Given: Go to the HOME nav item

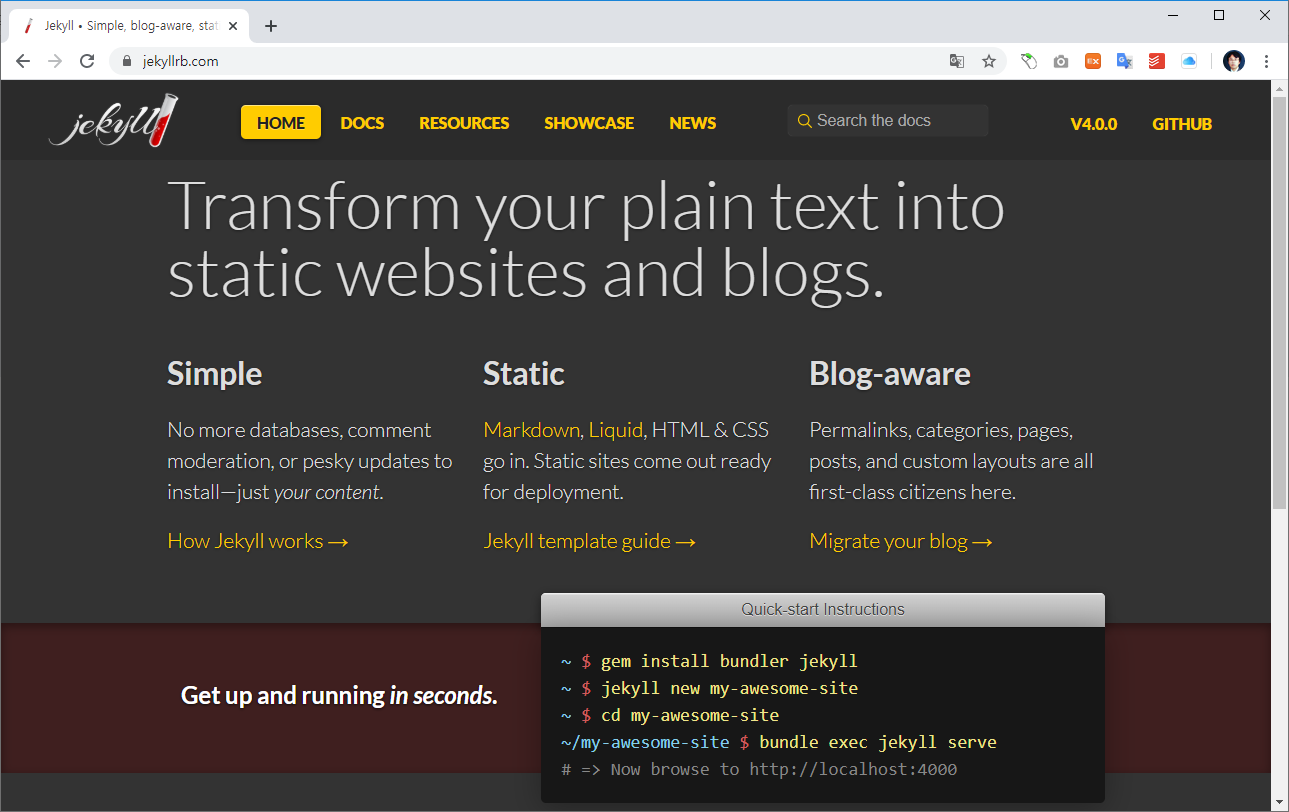Looking at the screenshot, I should tap(281, 122).
